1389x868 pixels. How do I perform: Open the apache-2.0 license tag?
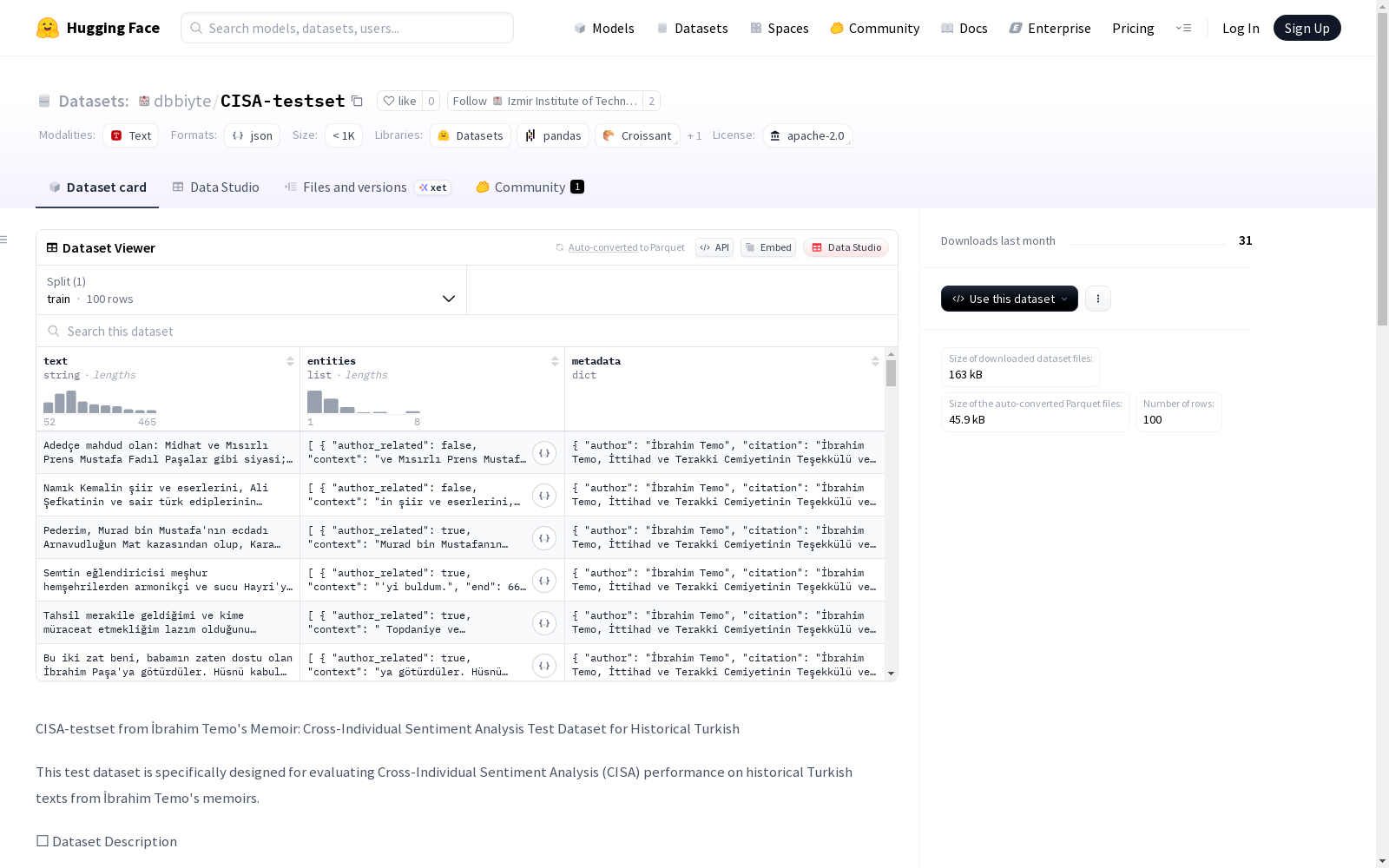[807, 135]
